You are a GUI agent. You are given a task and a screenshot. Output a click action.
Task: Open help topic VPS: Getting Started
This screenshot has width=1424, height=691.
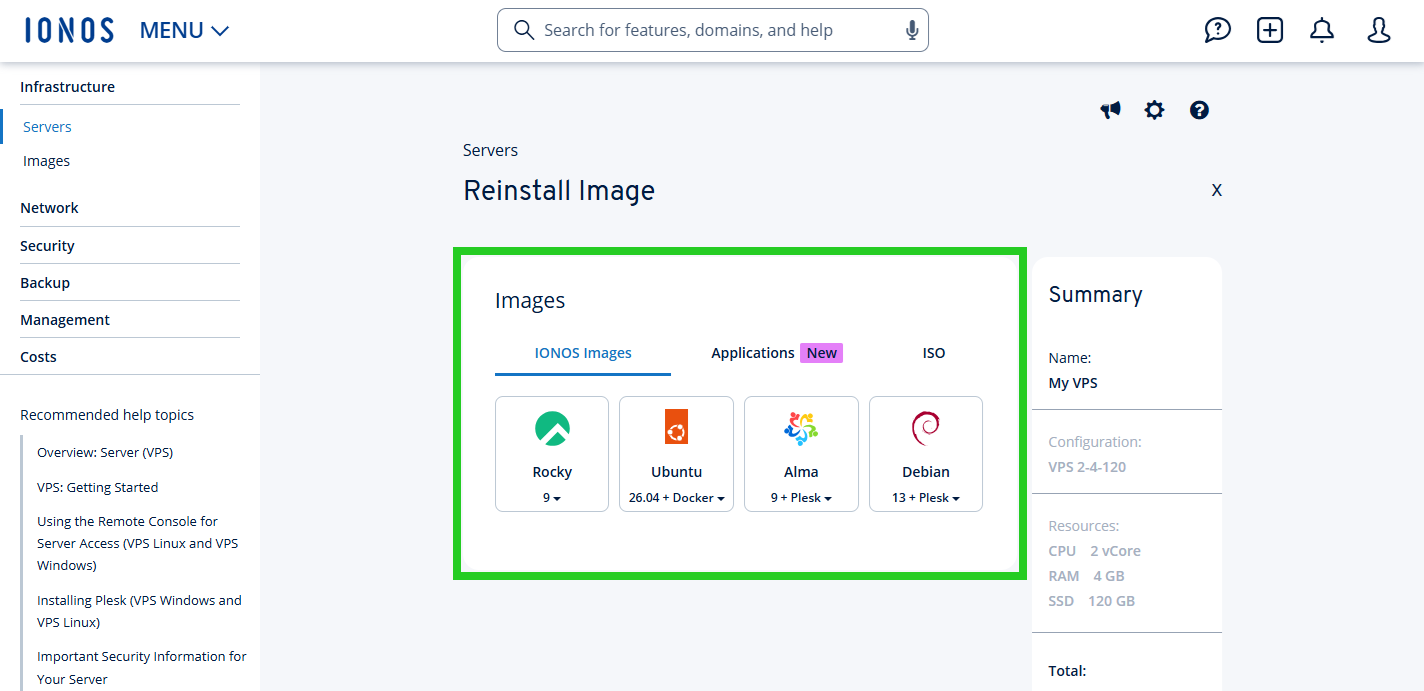point(98,488)
